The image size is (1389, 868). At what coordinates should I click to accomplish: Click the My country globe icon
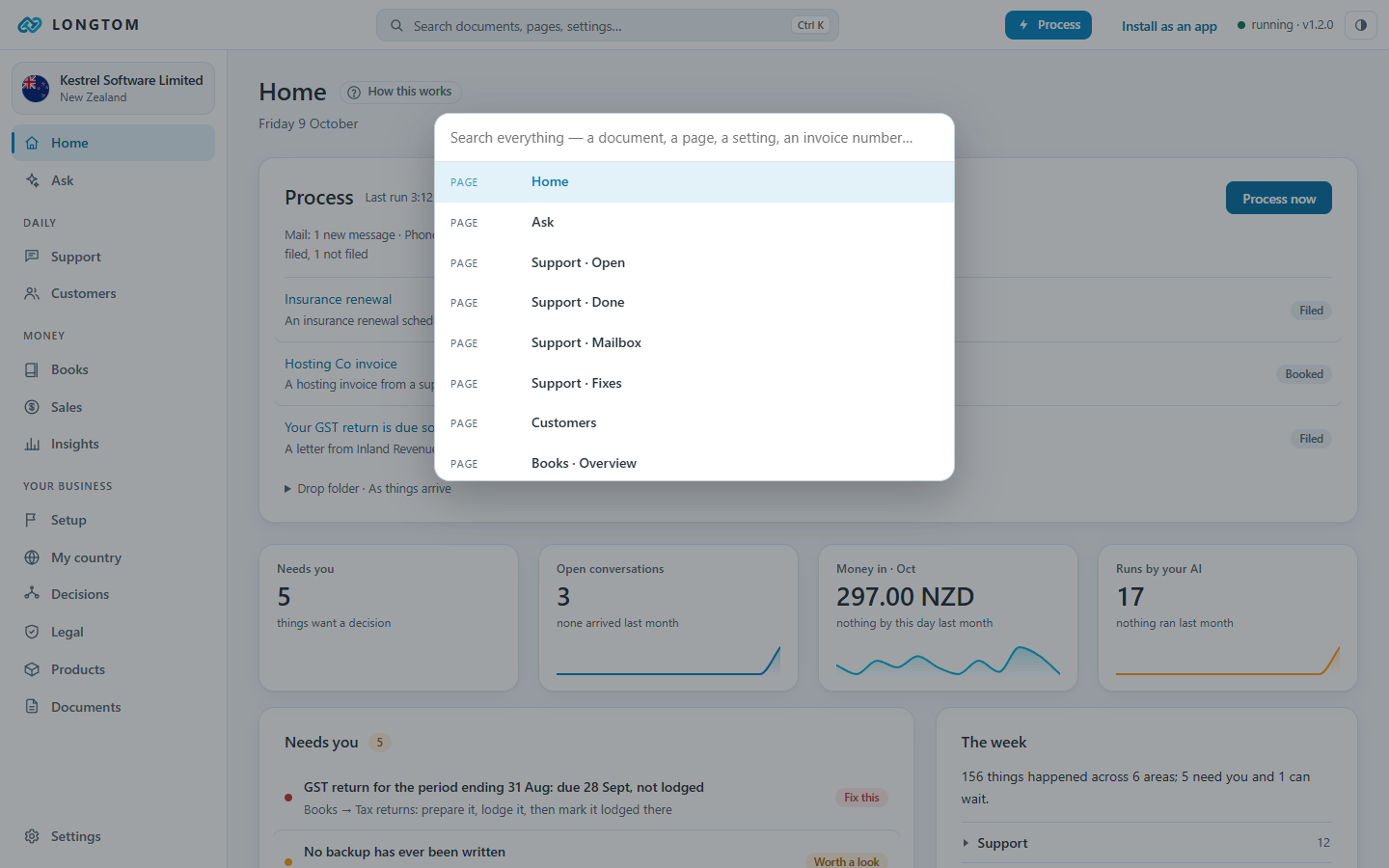(32, 557)
